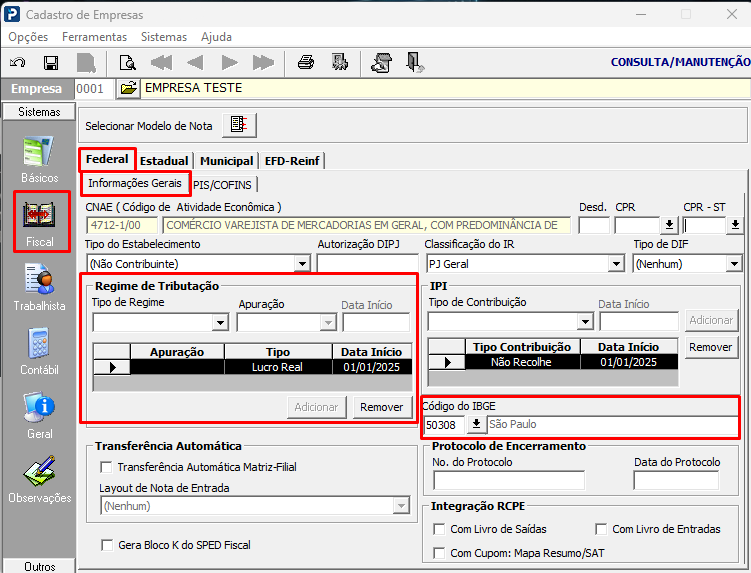Select the Federal tab

(x=107, y=159)
